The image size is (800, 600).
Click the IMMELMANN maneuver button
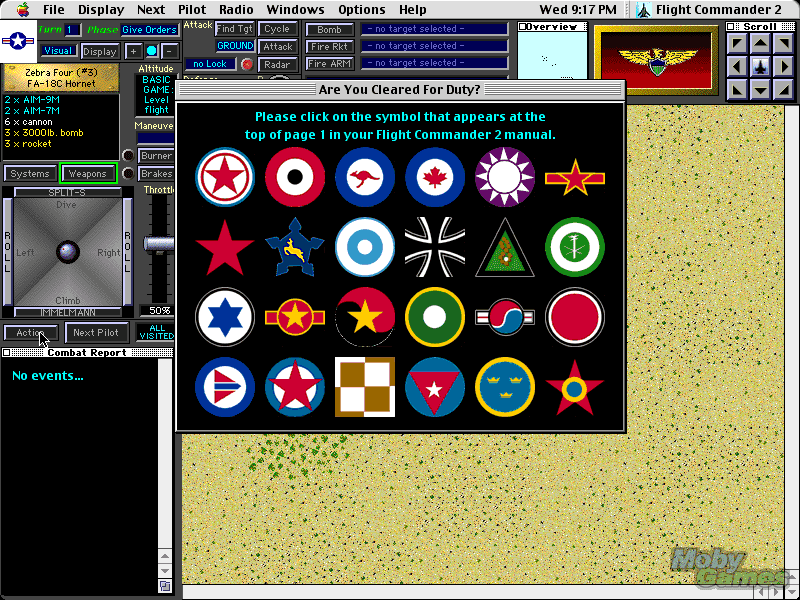[x=67, y=312]
